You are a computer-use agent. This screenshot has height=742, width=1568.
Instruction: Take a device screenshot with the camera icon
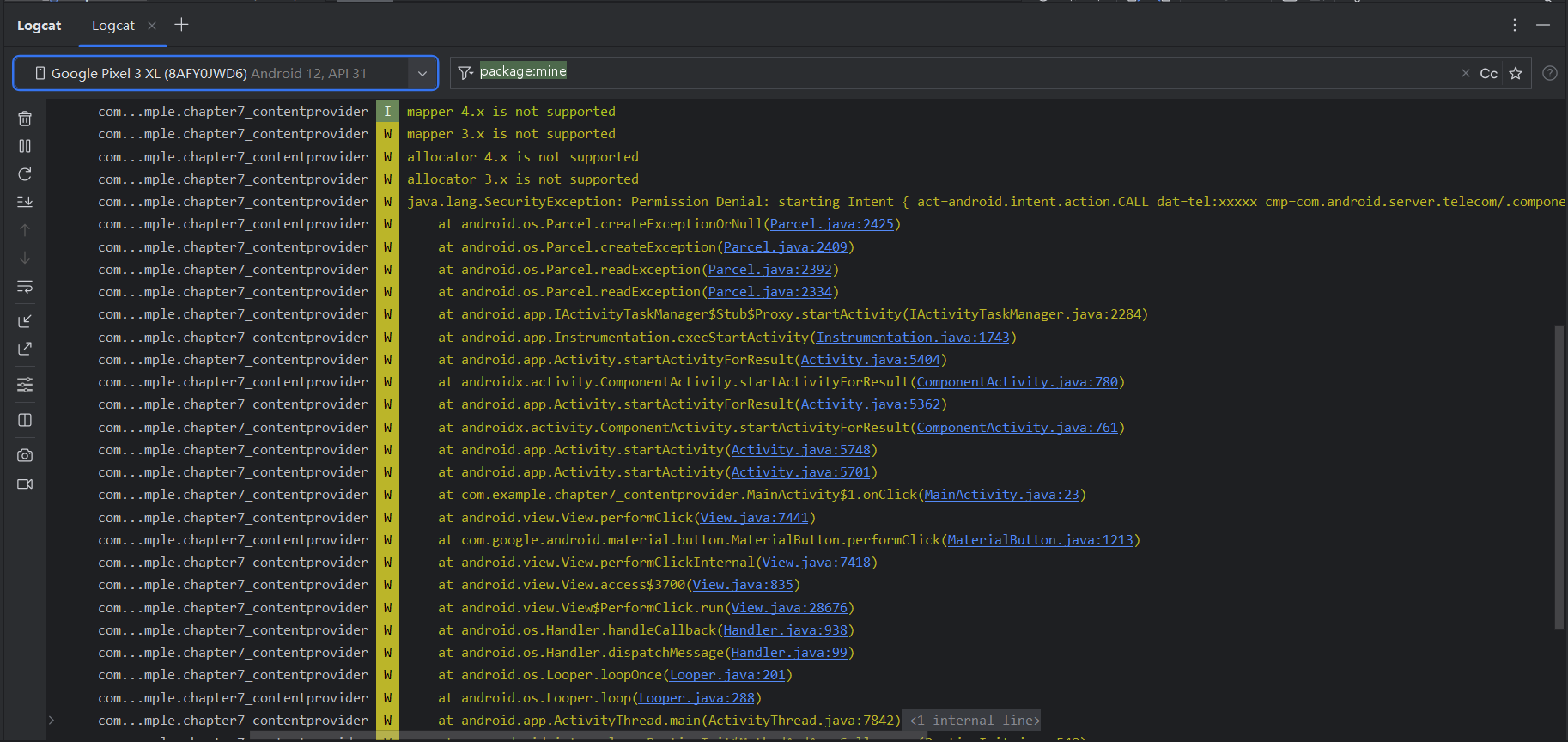pyautogui.click(x=25, y=455)
